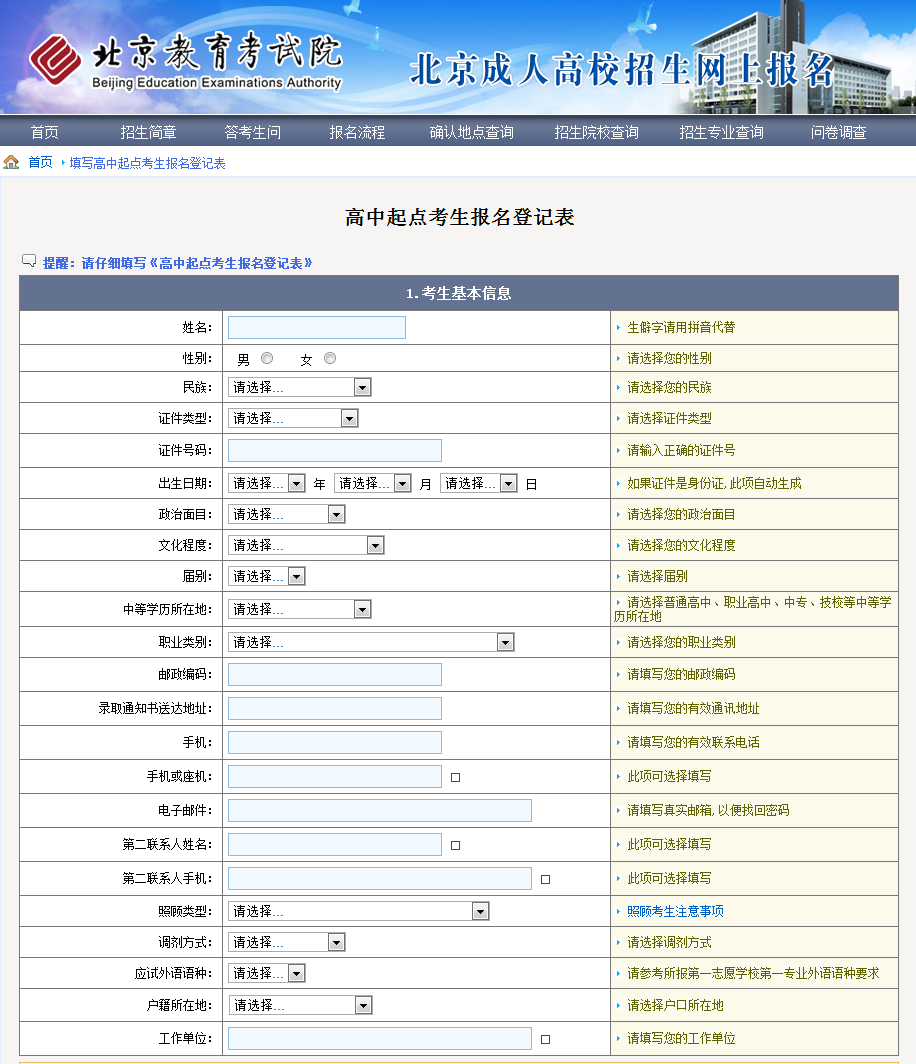Click the 首页 breadcrumb link
The height and width of the screenshot is (1064, 916).
pyautogui.click(x=40, y=162)
